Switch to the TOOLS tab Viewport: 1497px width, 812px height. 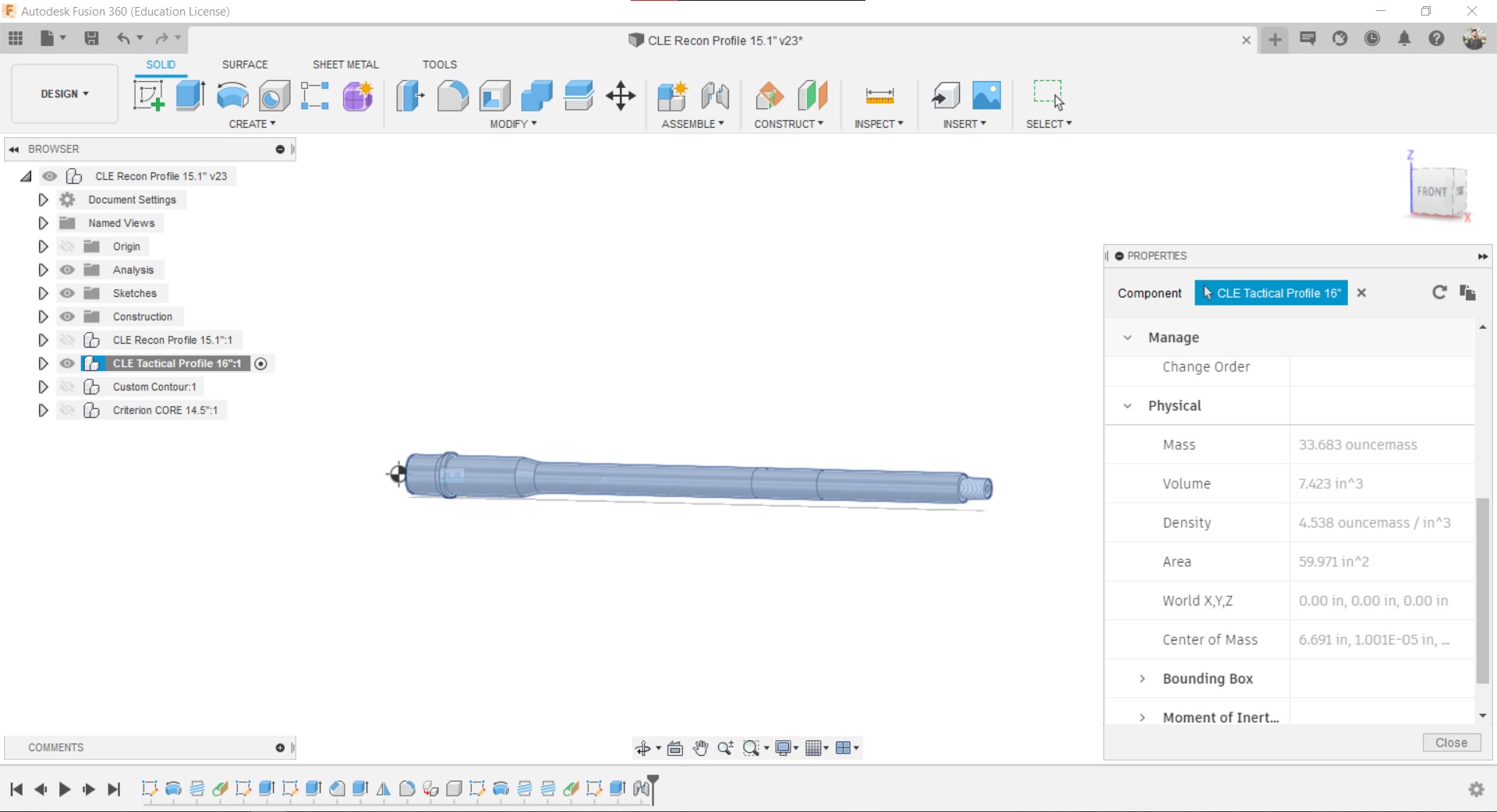tap(440, 65)
